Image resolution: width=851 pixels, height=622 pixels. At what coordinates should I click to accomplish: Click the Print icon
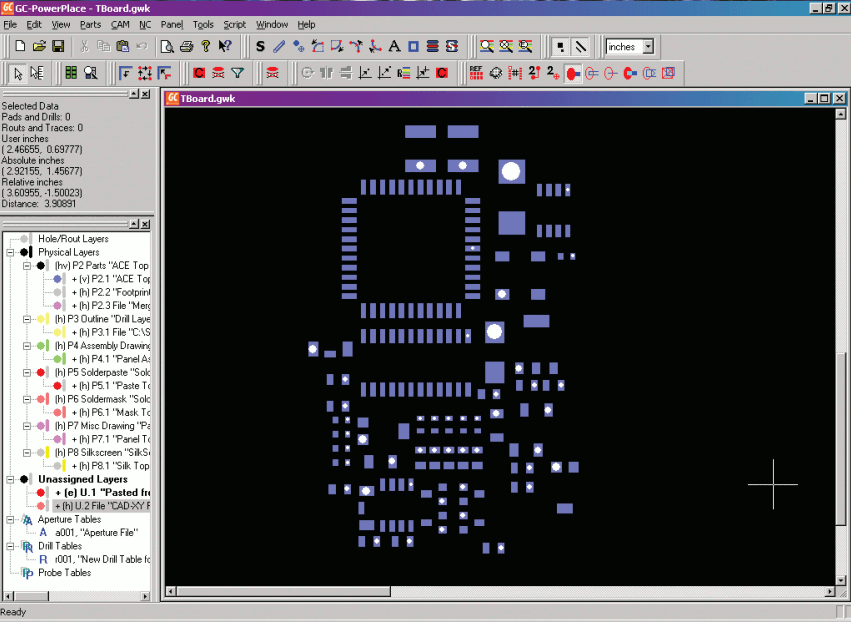click(x=187, y=46)
